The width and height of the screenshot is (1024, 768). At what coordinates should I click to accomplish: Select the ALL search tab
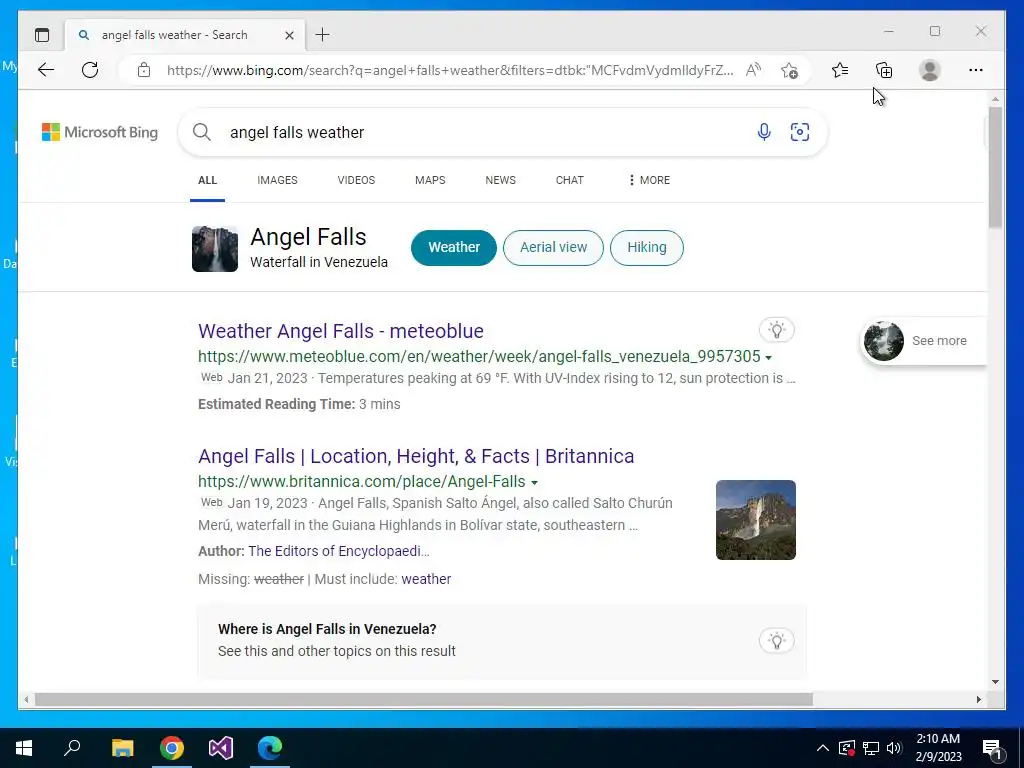pos(207,180)
